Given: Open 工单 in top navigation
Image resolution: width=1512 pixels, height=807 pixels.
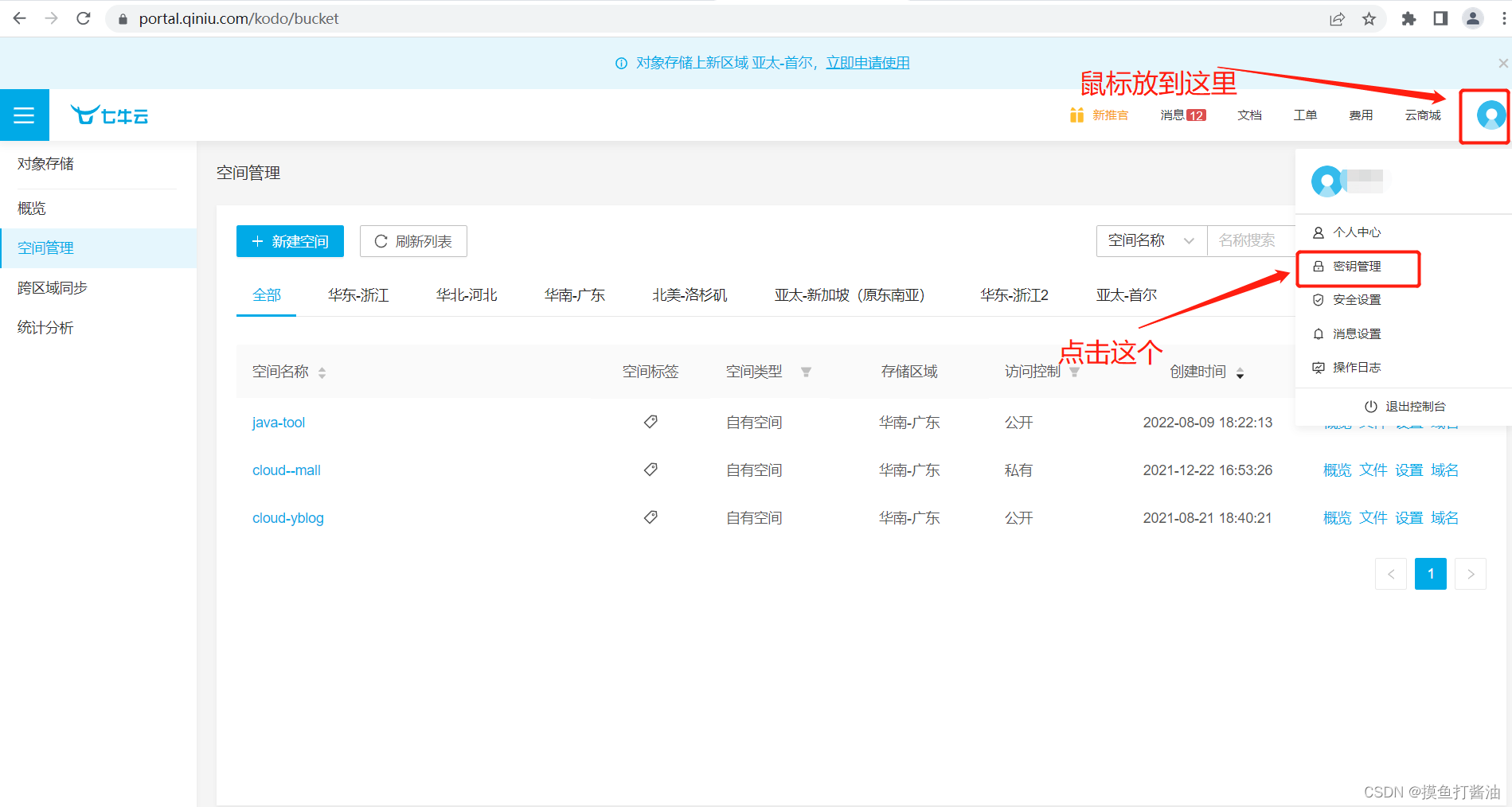Looking at the screenshot, I should pos(1305,115).
